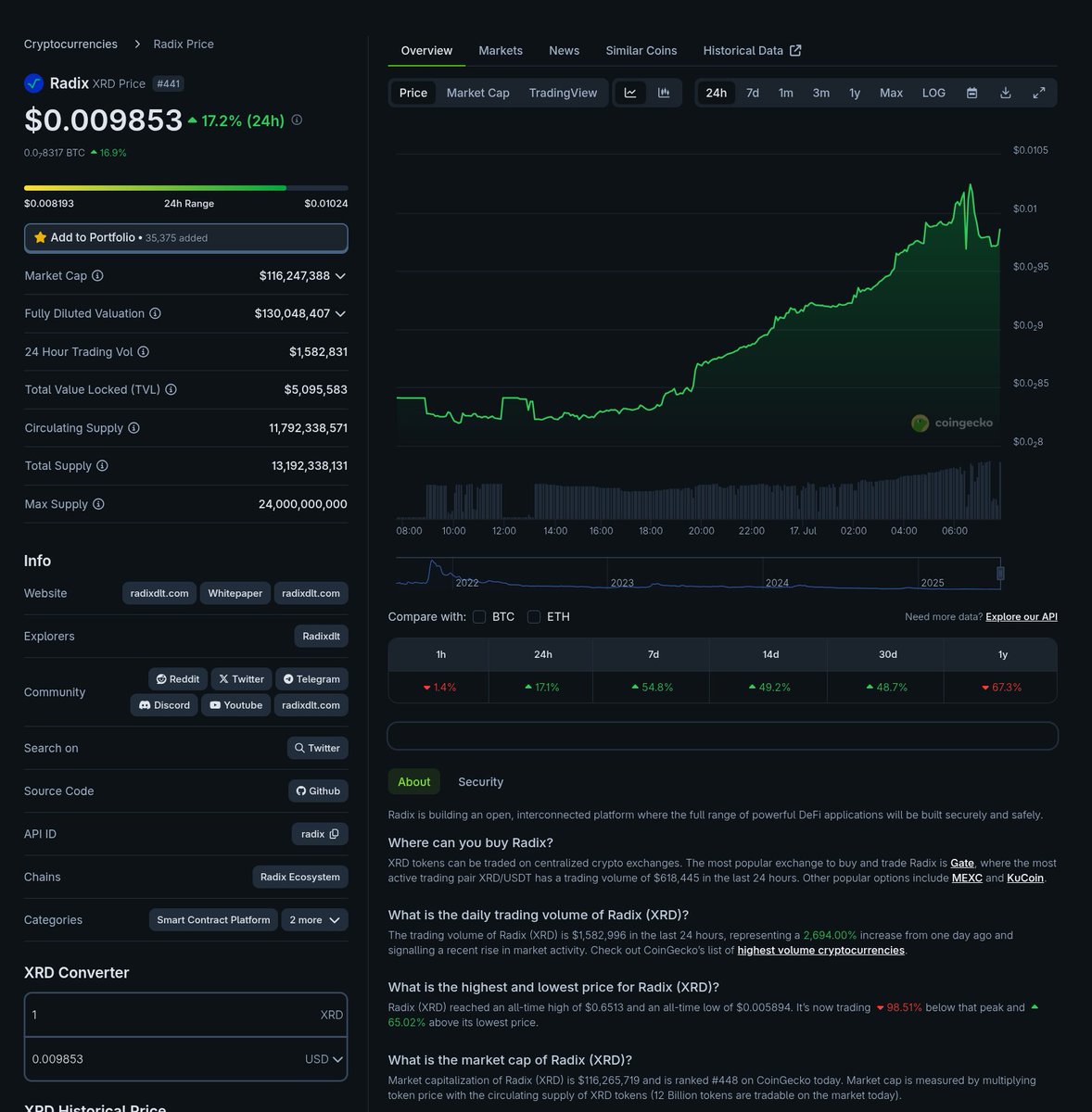The image size is (1092, 1112).
Task: Open the MEXC exchange link
Action: coord(967,878)
